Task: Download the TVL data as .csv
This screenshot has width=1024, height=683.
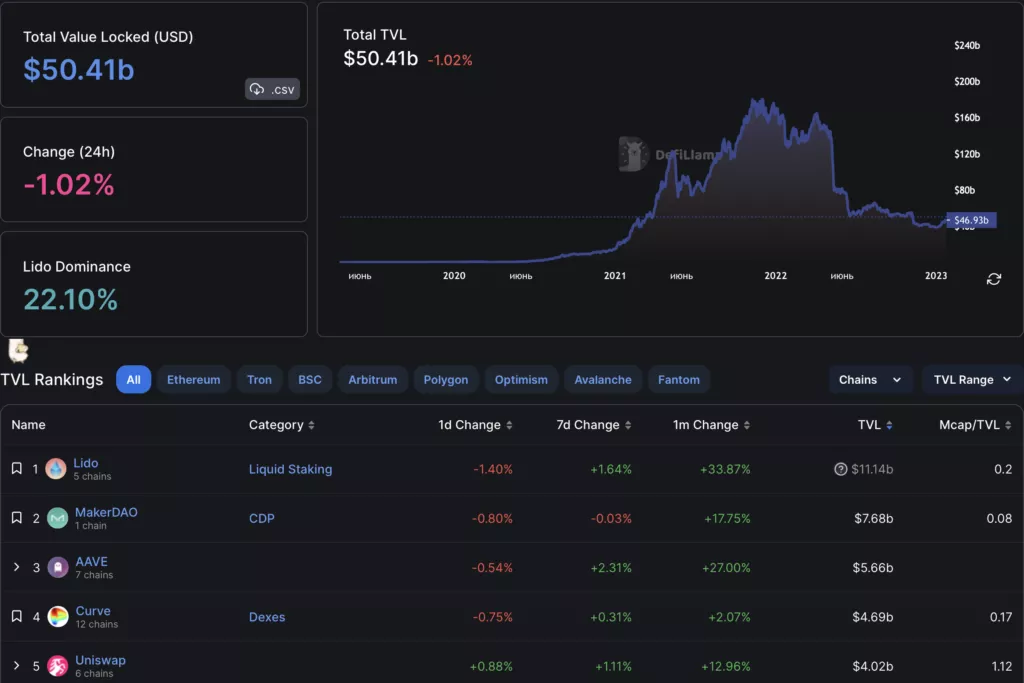Action: (272, 89)
